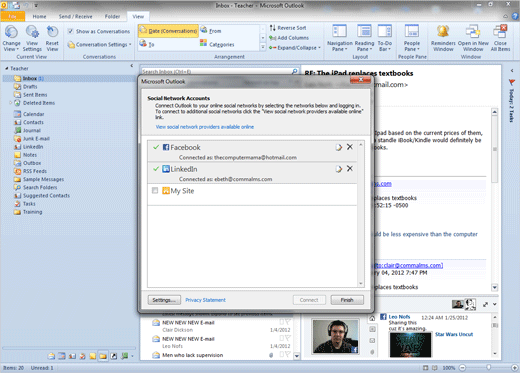This screenshot has height=373, width=520.
Task: Open View Settings
Action: (x=32, y=39)
